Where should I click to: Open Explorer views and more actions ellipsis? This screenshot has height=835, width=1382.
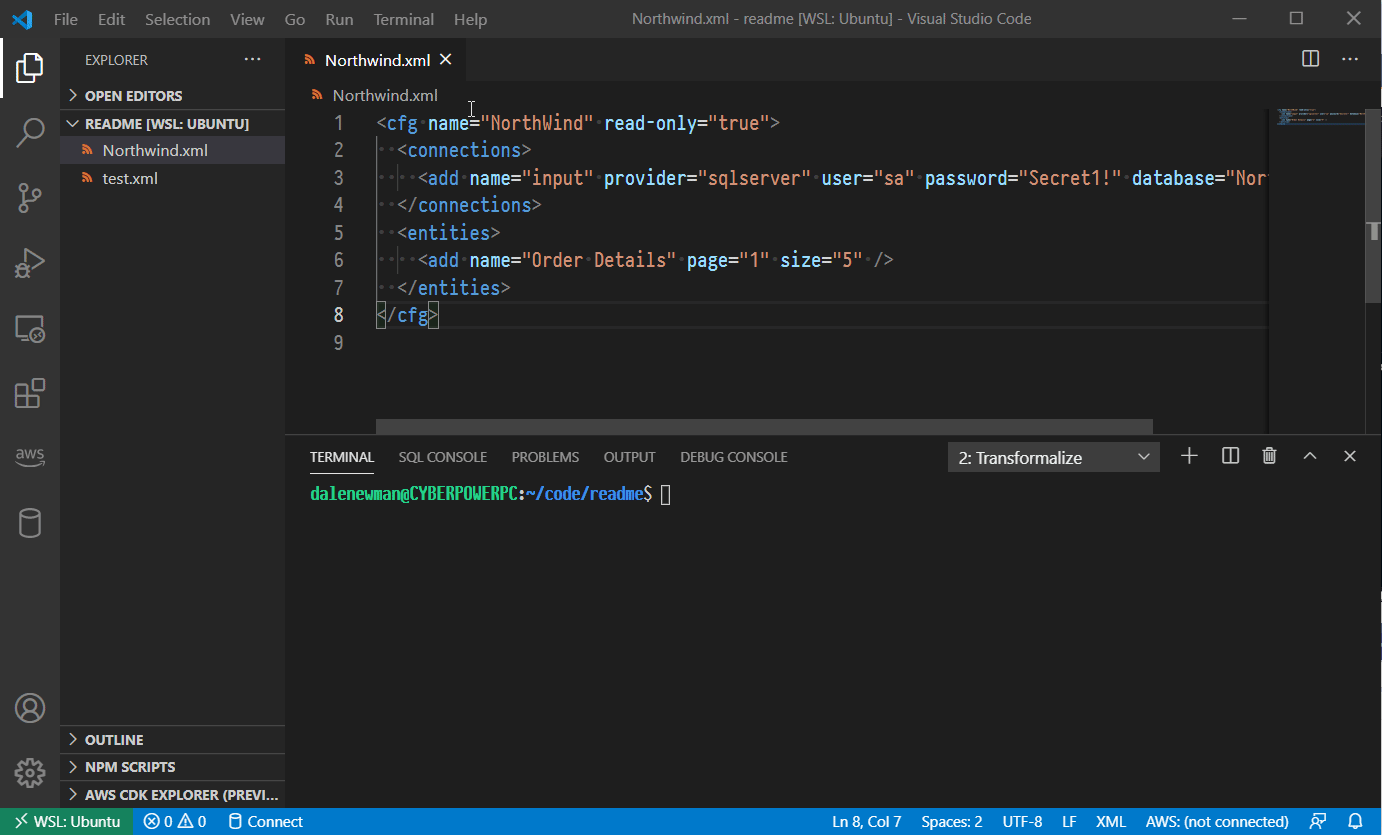(x=252, y=60)
